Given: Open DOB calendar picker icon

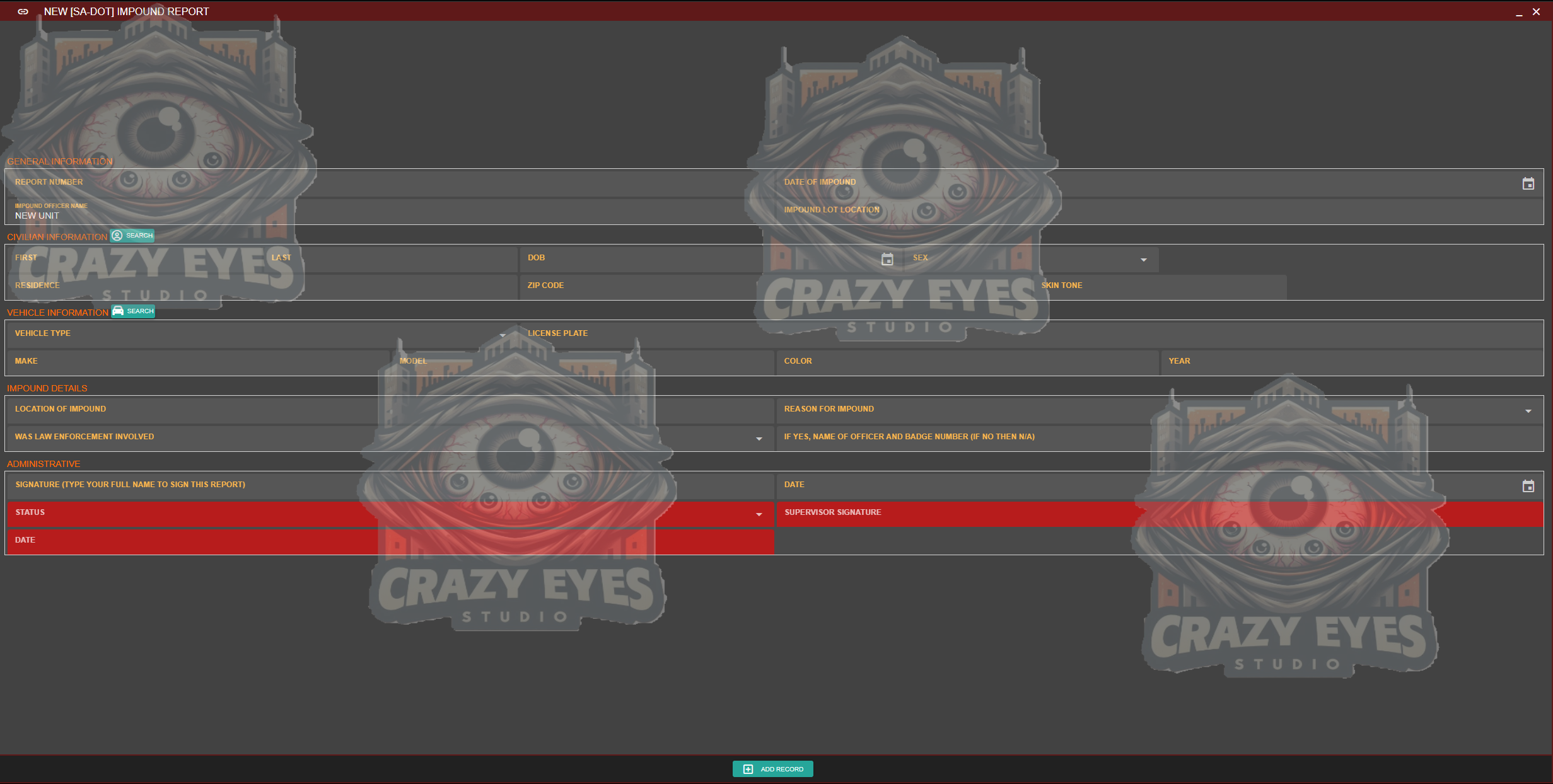Looking at the screenshot, I should coord(887,260).
